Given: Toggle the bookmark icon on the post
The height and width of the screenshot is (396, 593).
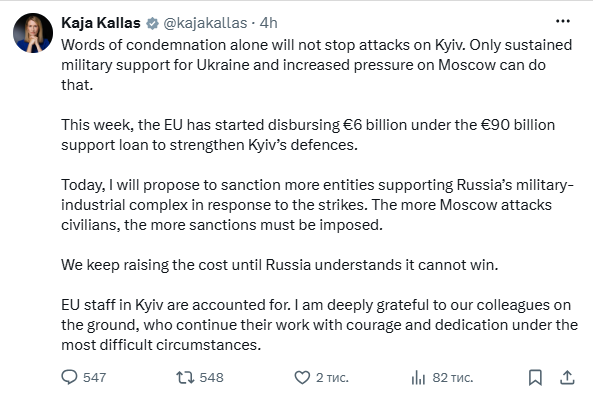Looking at the screenshot, I should [x=535, y=377].
